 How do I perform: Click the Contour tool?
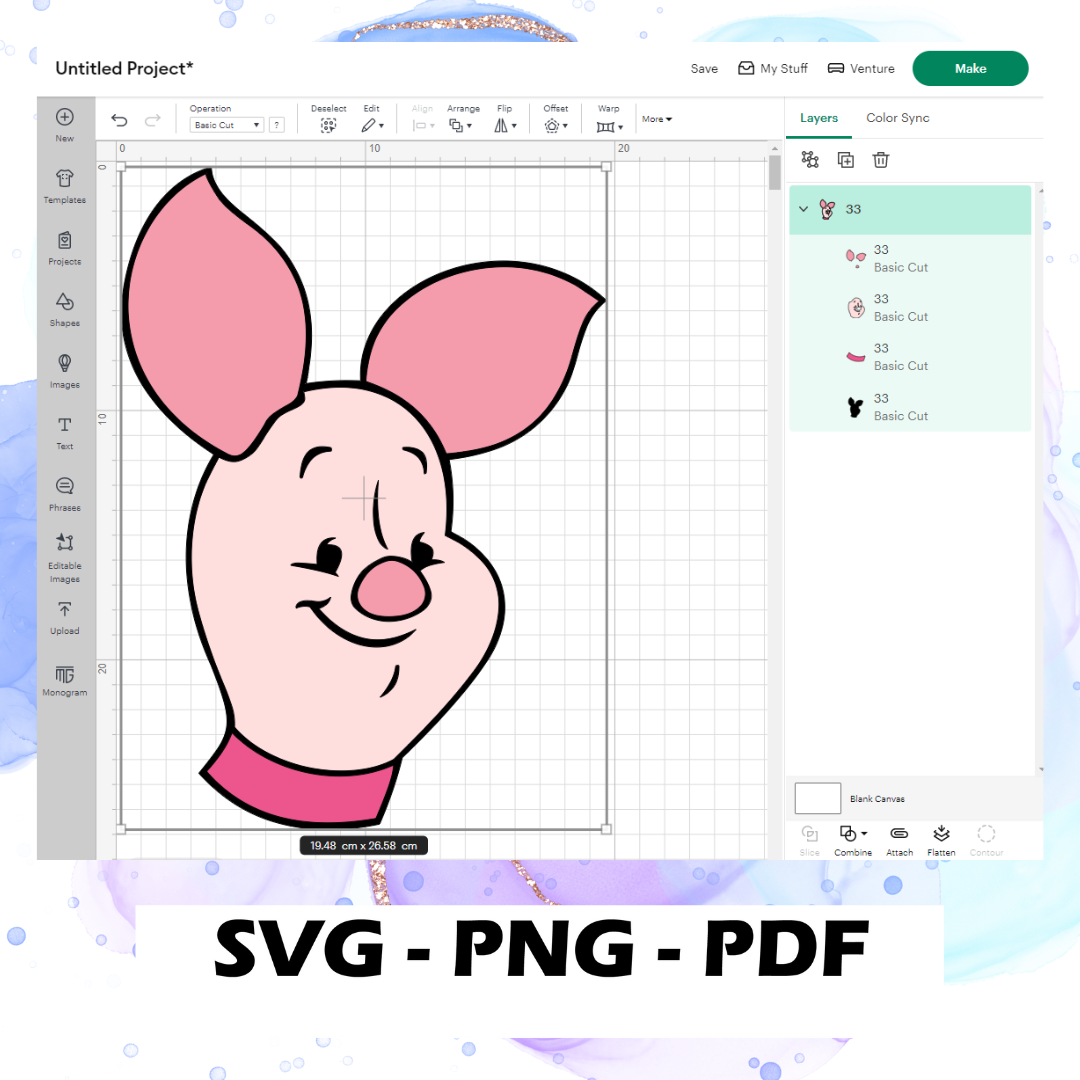click(986, 840)
